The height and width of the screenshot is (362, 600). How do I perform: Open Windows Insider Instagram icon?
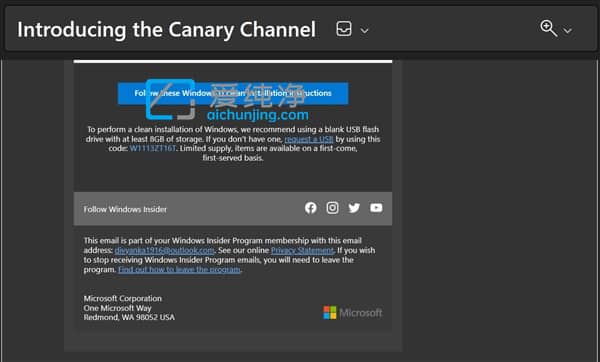pyautogui.click(x=332, y=208)
